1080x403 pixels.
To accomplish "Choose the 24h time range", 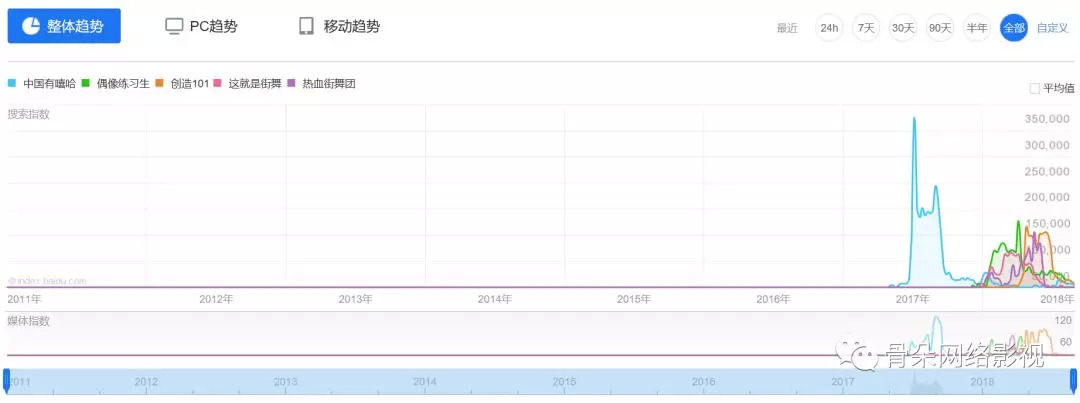I will (829, 28).
